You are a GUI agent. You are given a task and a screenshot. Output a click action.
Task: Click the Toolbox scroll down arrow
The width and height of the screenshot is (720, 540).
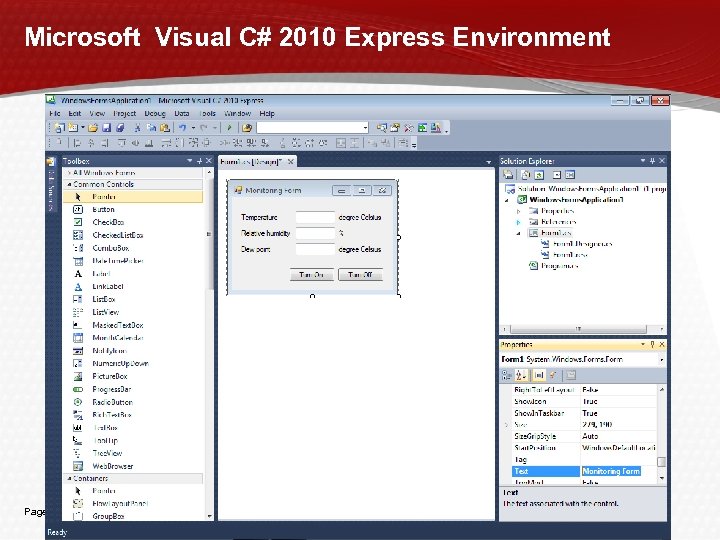point(209,516)
